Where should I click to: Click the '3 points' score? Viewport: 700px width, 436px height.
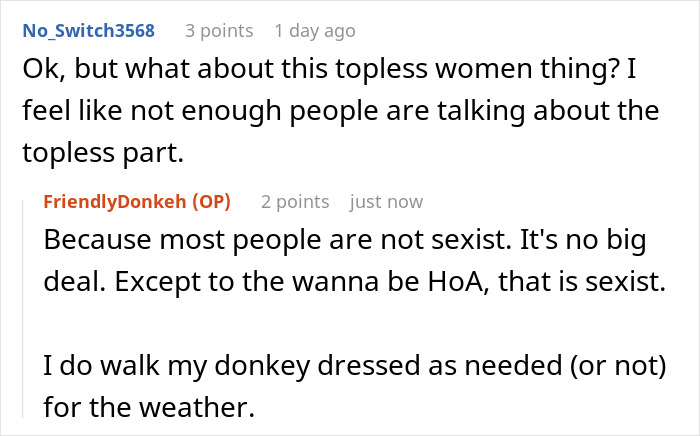[x=221, y=31]
